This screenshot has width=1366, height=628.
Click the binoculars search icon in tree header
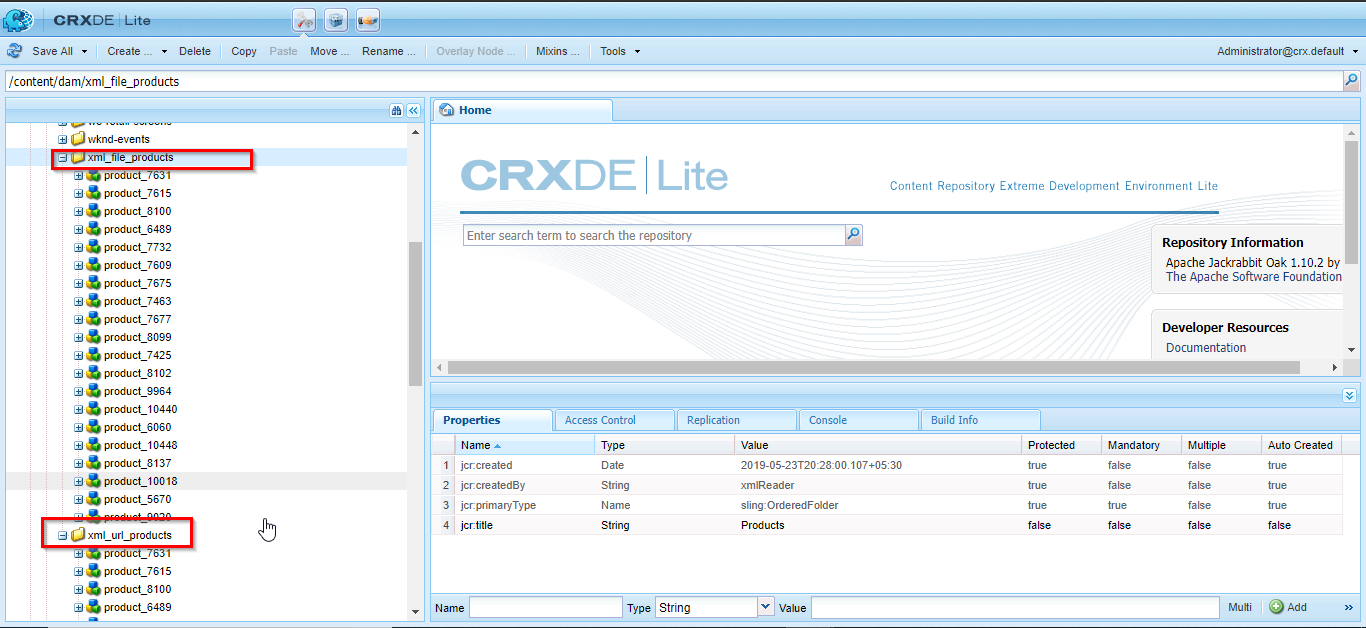pyautogui.click(x=397, y=111)
